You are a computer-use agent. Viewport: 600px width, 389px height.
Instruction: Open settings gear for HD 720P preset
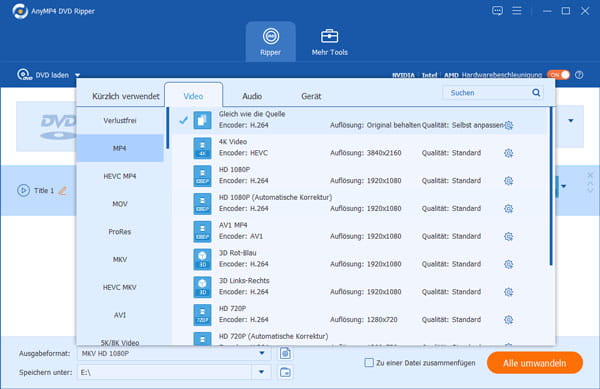pos(509,320)
